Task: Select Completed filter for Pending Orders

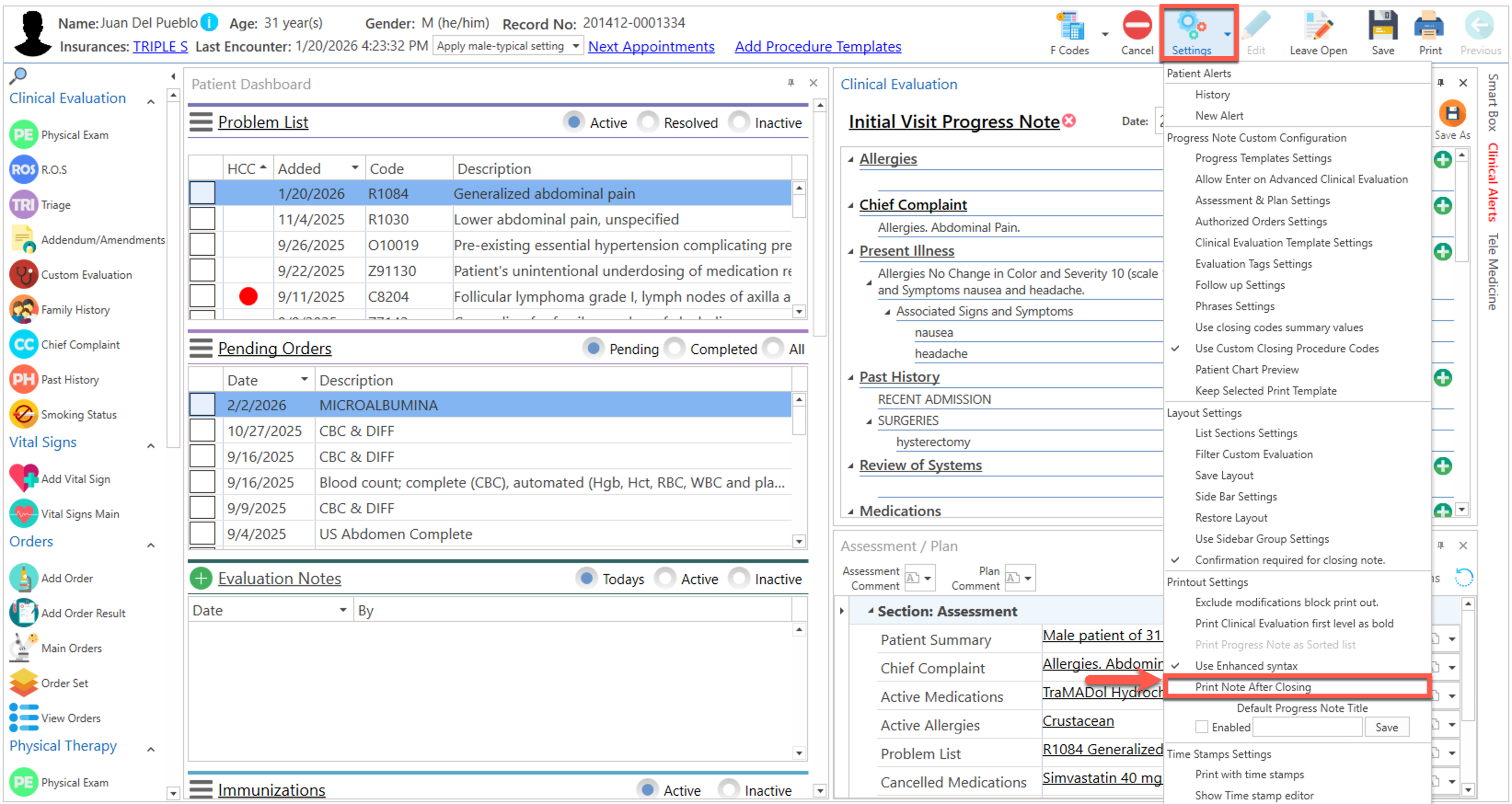Action: [x=675, y=349]
